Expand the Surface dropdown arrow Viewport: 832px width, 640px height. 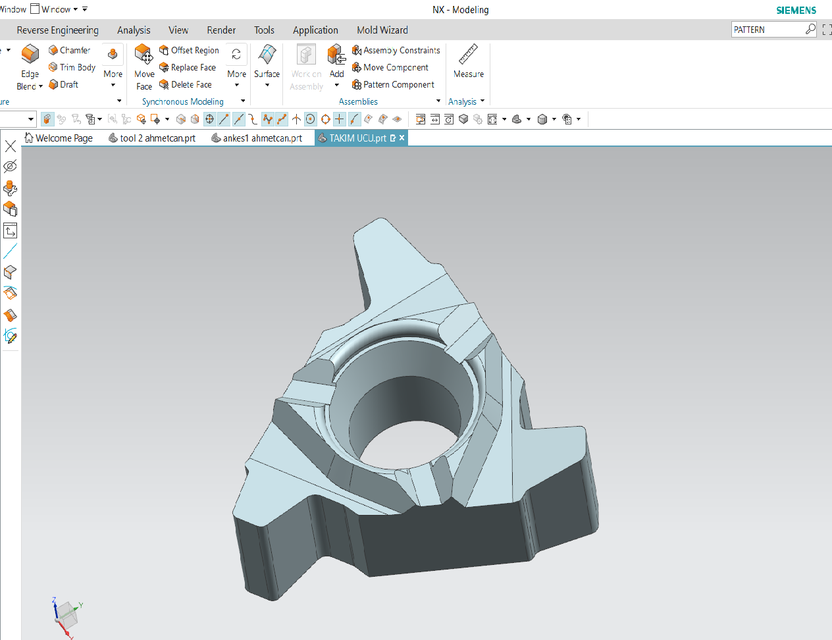coord(267,84)
